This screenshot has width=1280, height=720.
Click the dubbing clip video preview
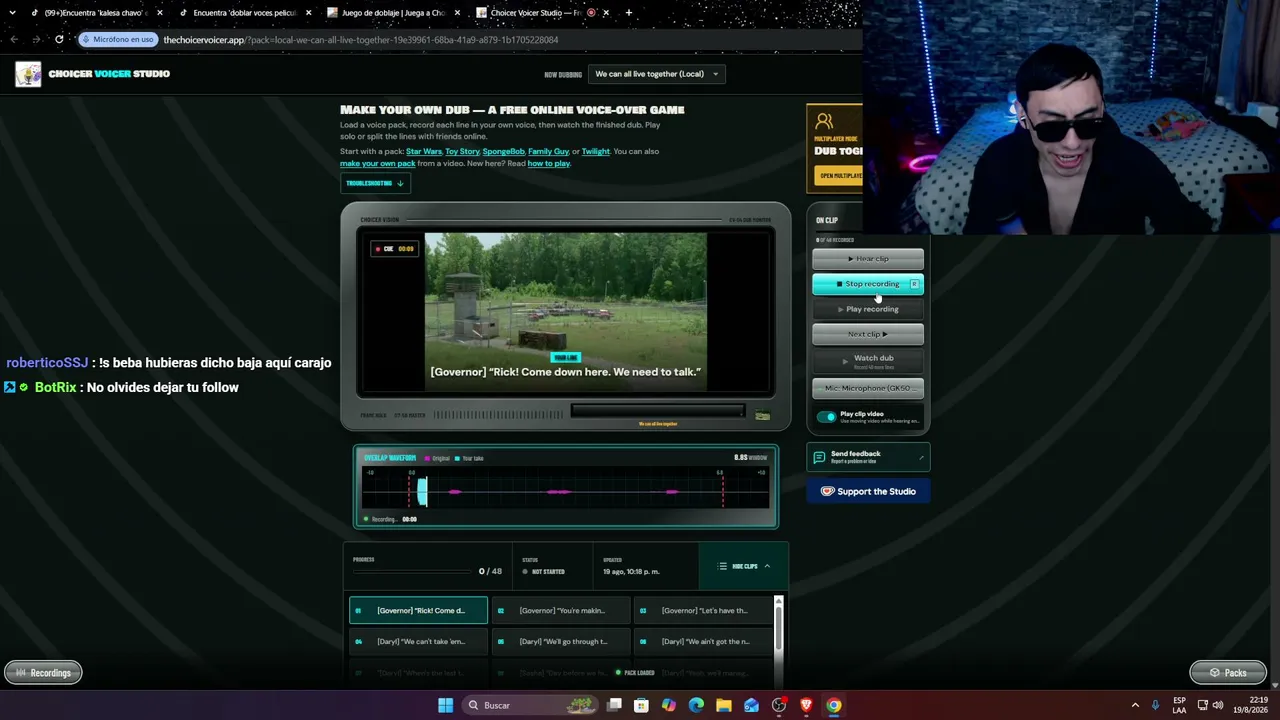pyautogui.click(x=566, y=314)
